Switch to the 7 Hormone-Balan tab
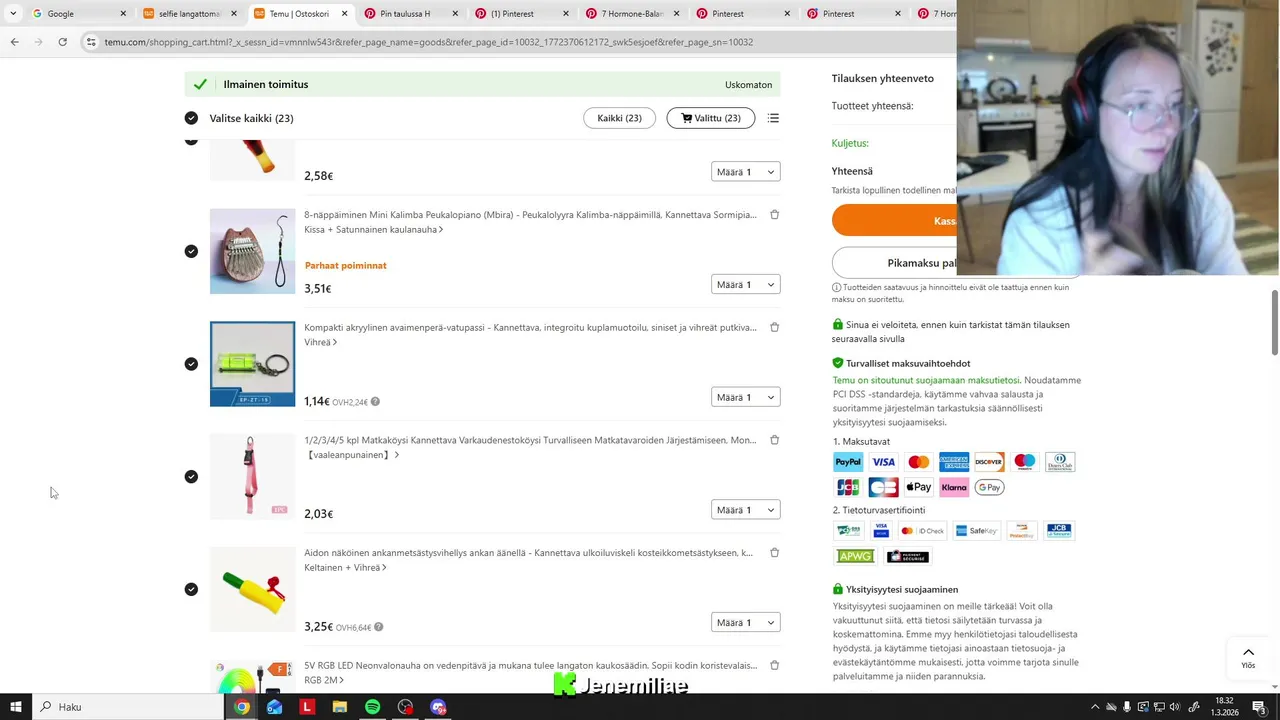Image resolution: width=1280 pixels, height=720 pixels. coord(630,14)
